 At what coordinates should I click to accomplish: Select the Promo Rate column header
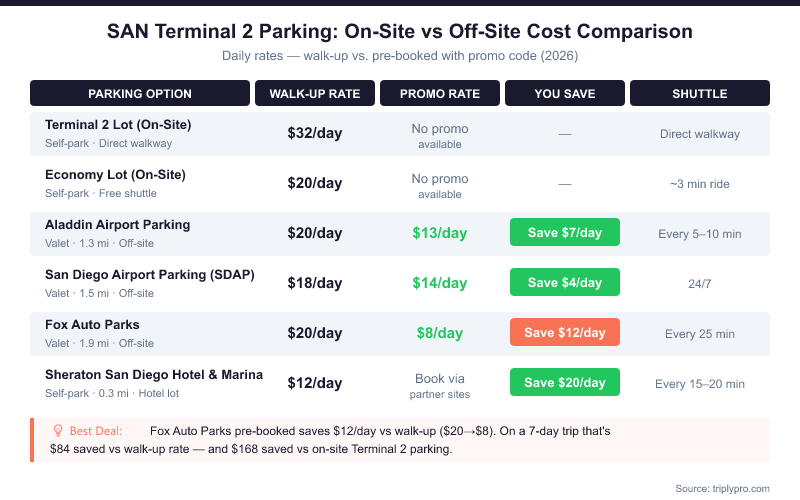coord(440,94)
